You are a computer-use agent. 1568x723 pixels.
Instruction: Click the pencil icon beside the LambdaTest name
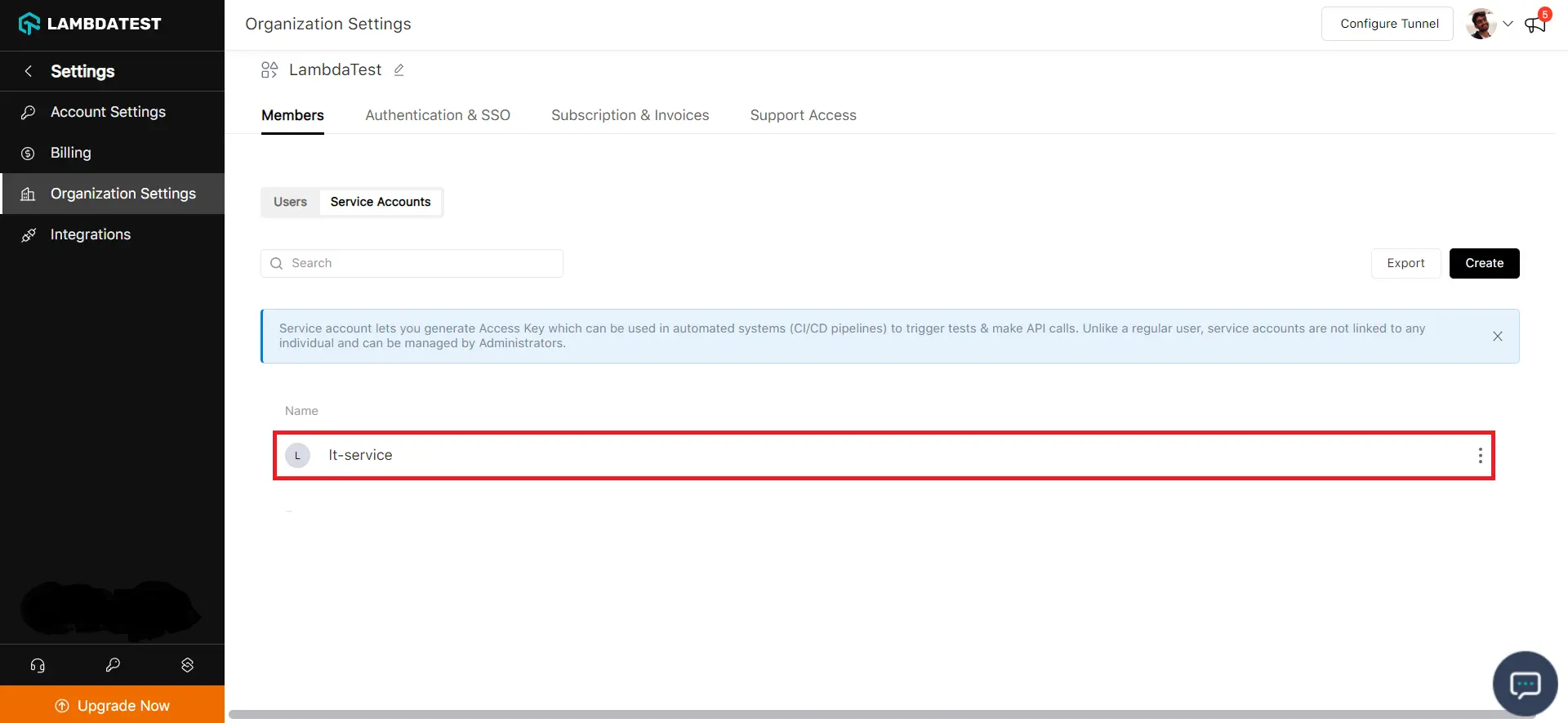[x=399, y=70]
